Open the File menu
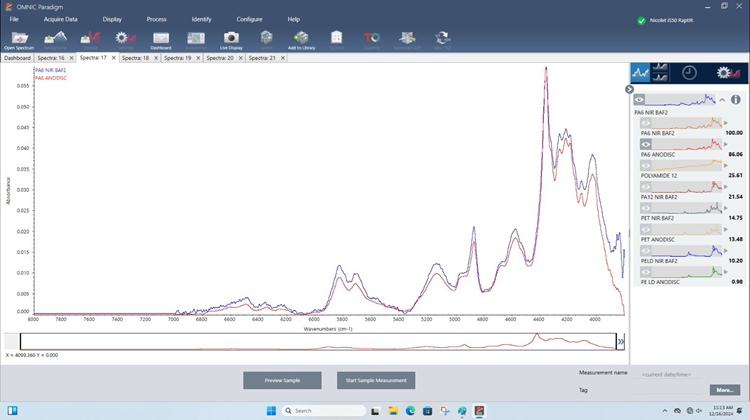 pos(14,19)
